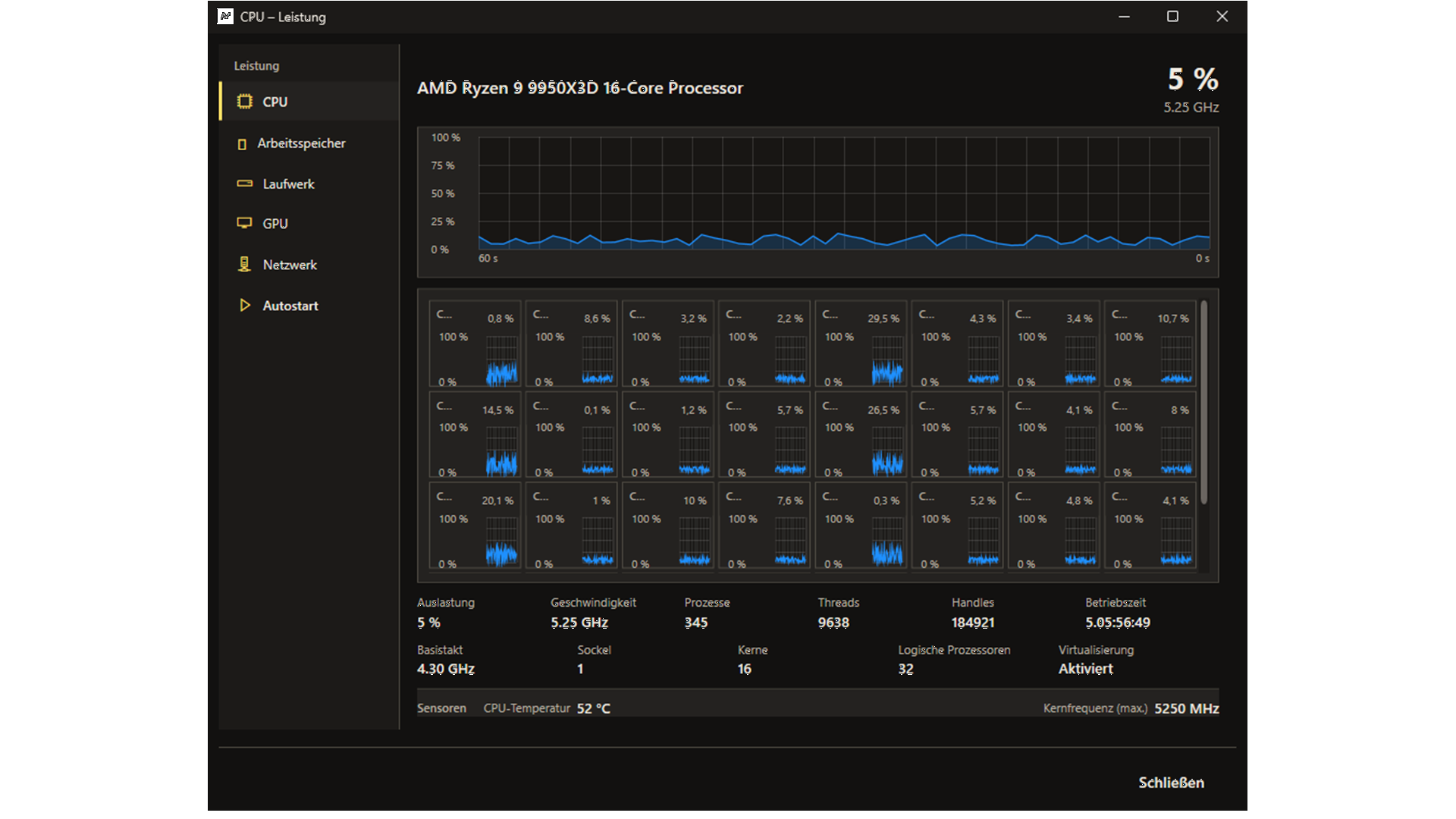
Task: Open the Laufwerk drive icon
Action: tap(244, 184)
